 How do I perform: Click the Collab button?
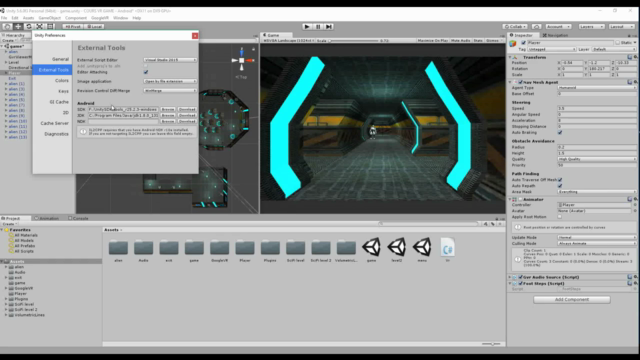[x=515, y=27]
